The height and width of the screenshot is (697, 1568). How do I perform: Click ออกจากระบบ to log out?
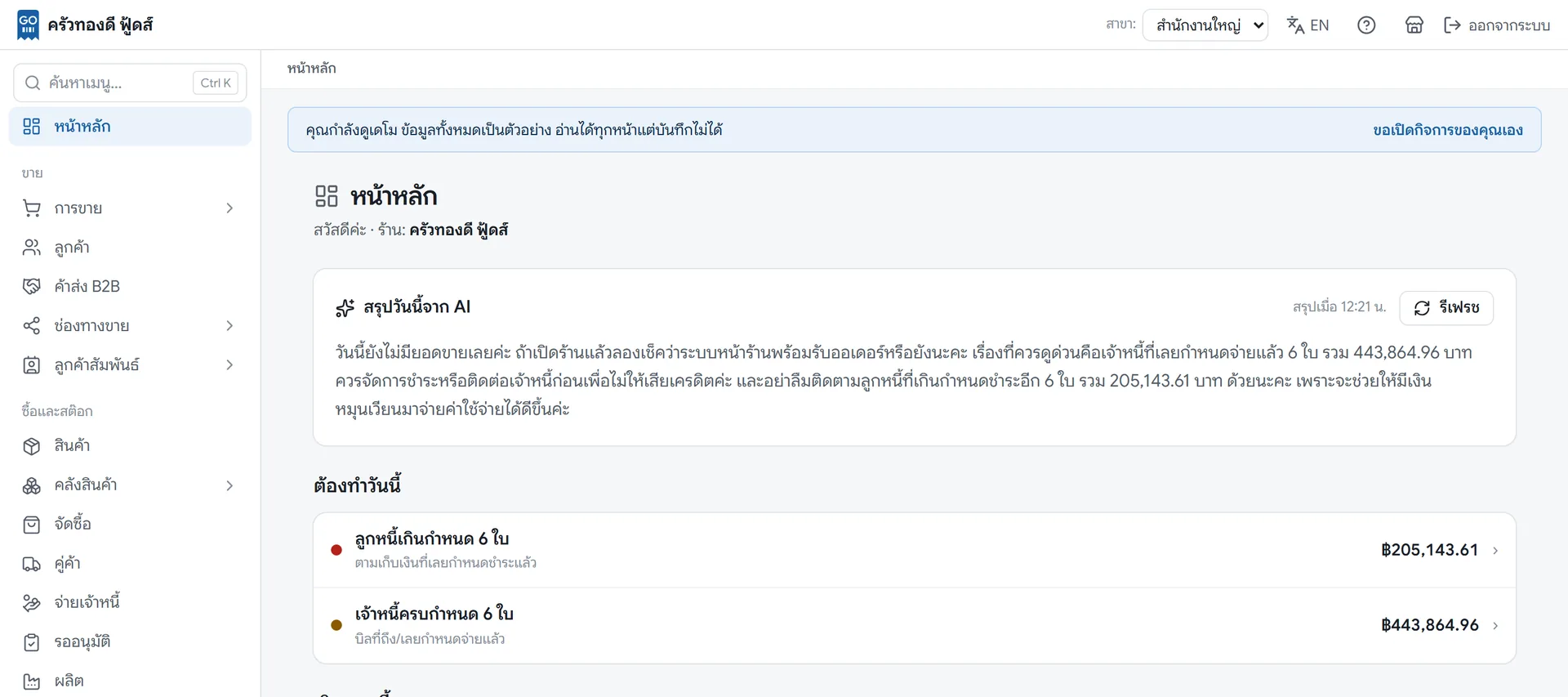click(x=1496, y=25)
